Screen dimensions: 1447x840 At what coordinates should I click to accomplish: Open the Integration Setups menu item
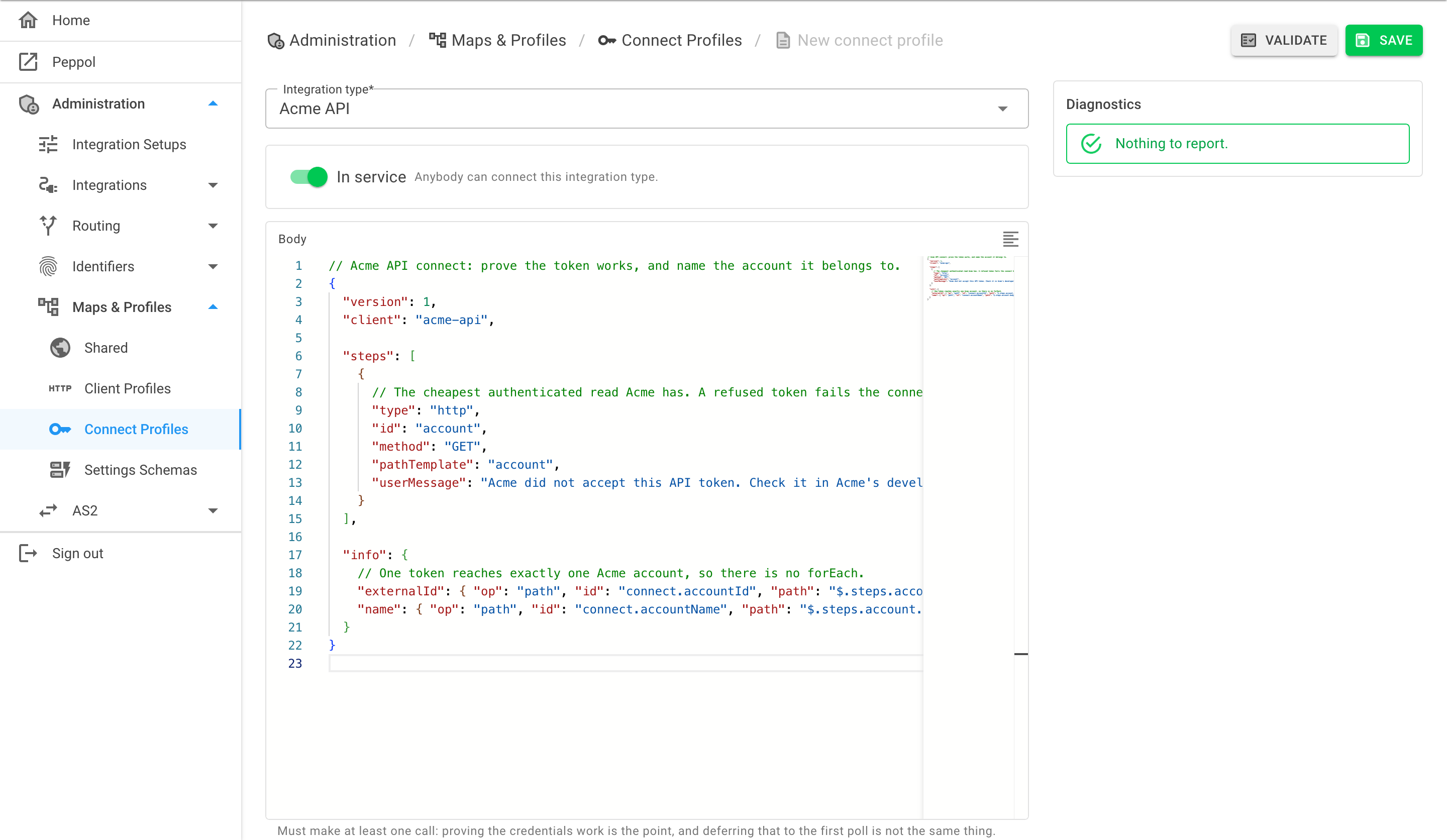[121, 144]
